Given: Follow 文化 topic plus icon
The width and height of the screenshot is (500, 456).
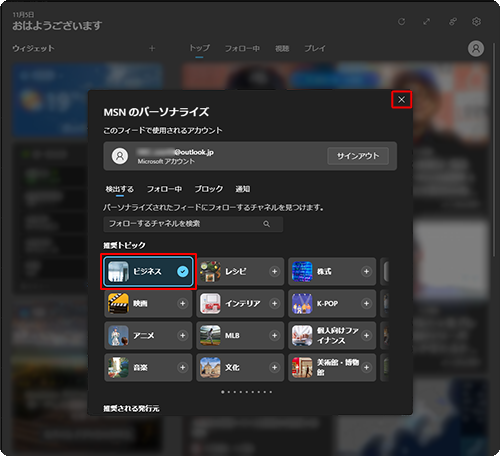Looking at the screenshot, I should 274,368.
